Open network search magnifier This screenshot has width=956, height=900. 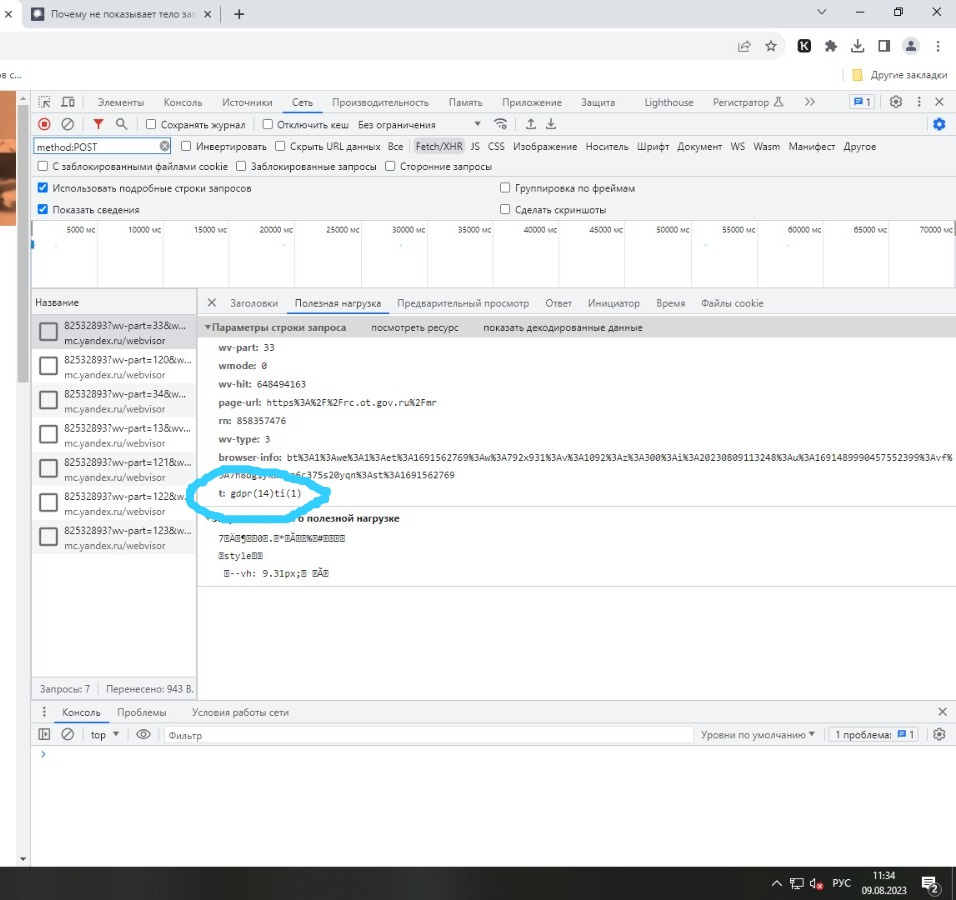tap(122, 124)
